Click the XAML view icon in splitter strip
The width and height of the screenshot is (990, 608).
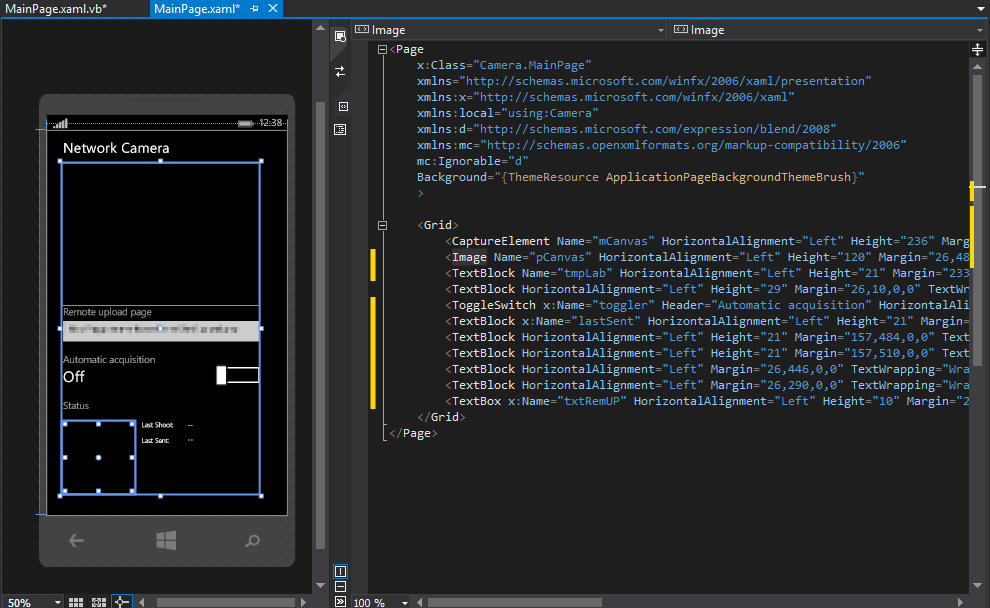(343, 106)
